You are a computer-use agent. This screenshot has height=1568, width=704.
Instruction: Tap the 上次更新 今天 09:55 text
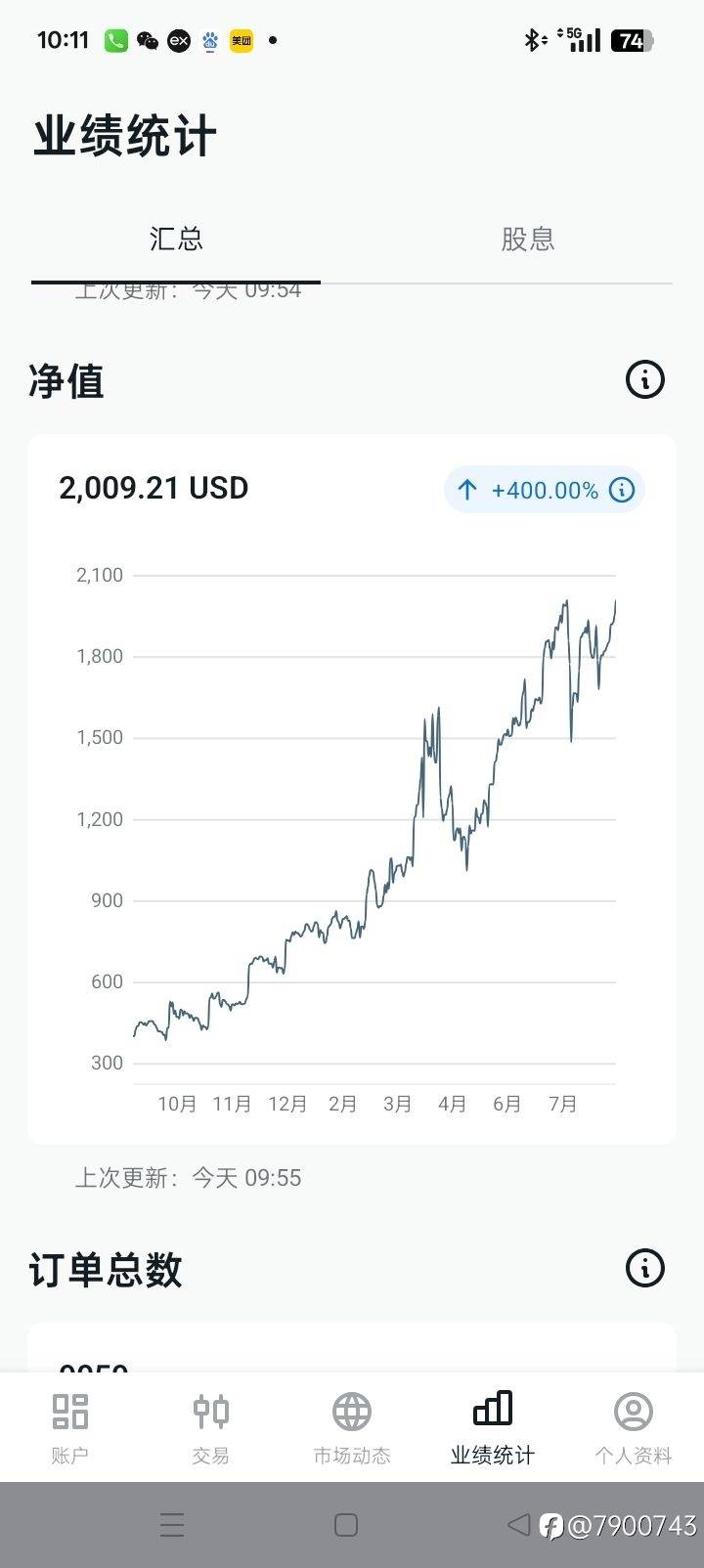188,1178
